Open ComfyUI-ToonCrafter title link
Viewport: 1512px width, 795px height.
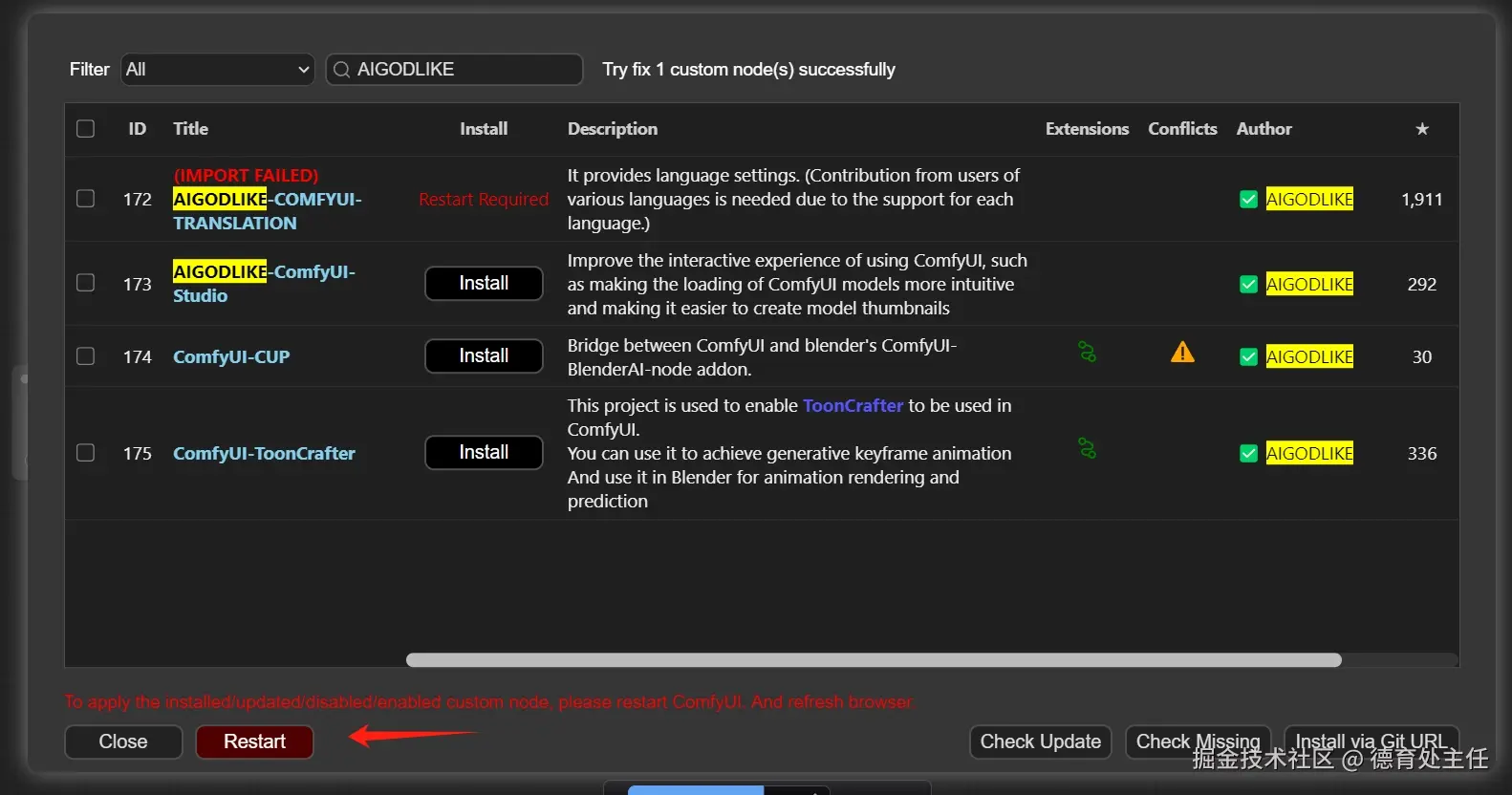264,454
